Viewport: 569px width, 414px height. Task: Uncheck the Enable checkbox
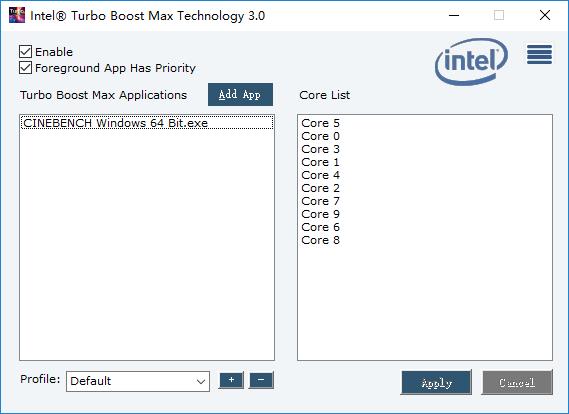pyautogui.click(x=25, y=52)
